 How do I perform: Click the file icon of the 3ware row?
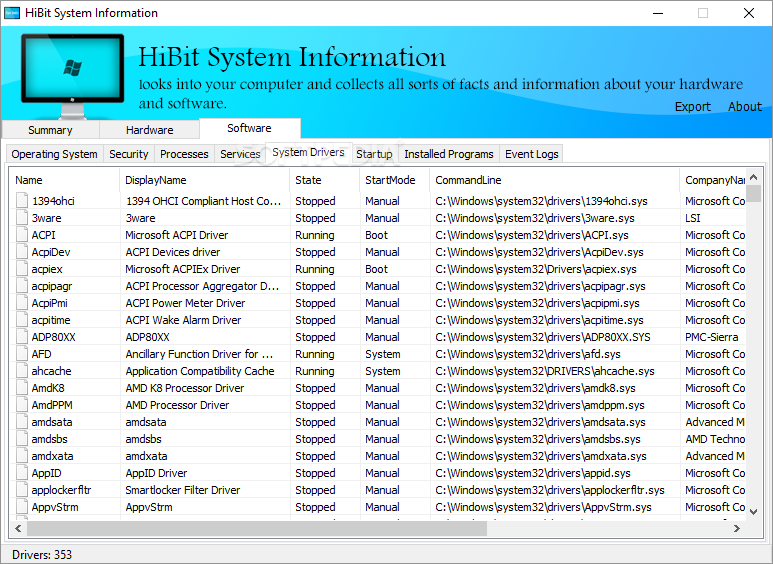click(x=22, y=217)
